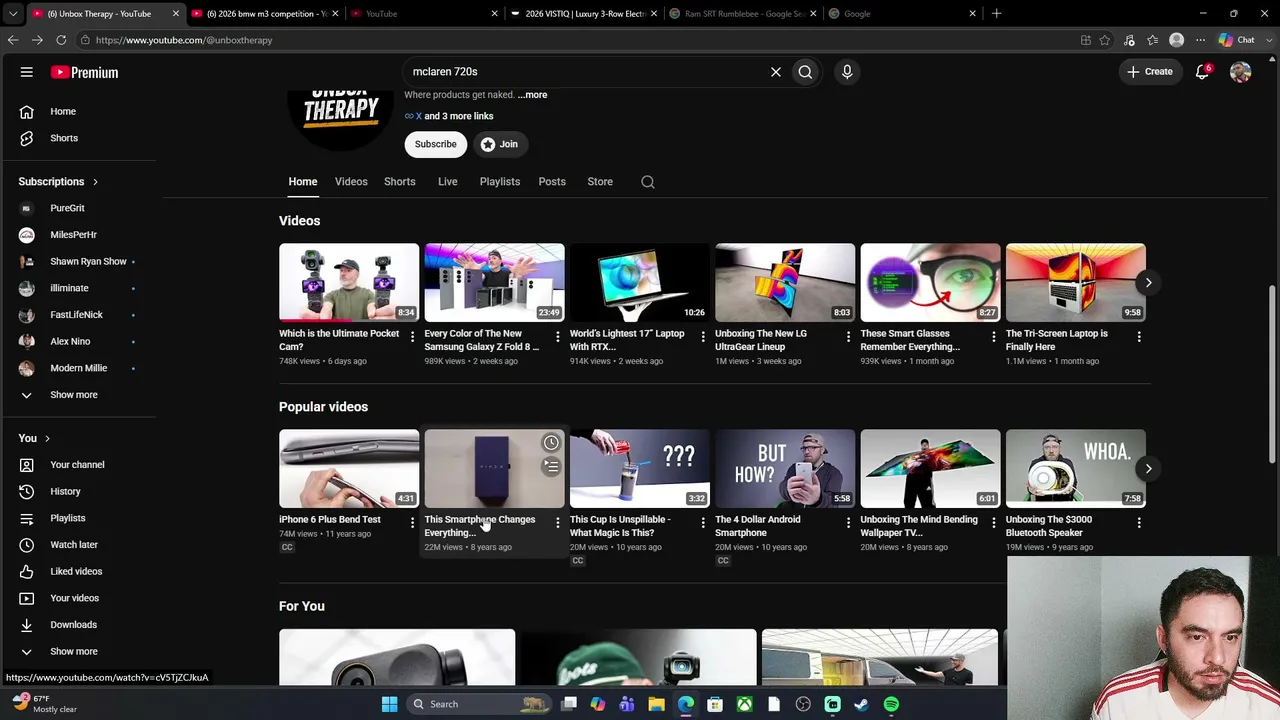The image size is (1280, 720).
Task: Open the Subscriptions section header
Action: [x=58, y=182]
